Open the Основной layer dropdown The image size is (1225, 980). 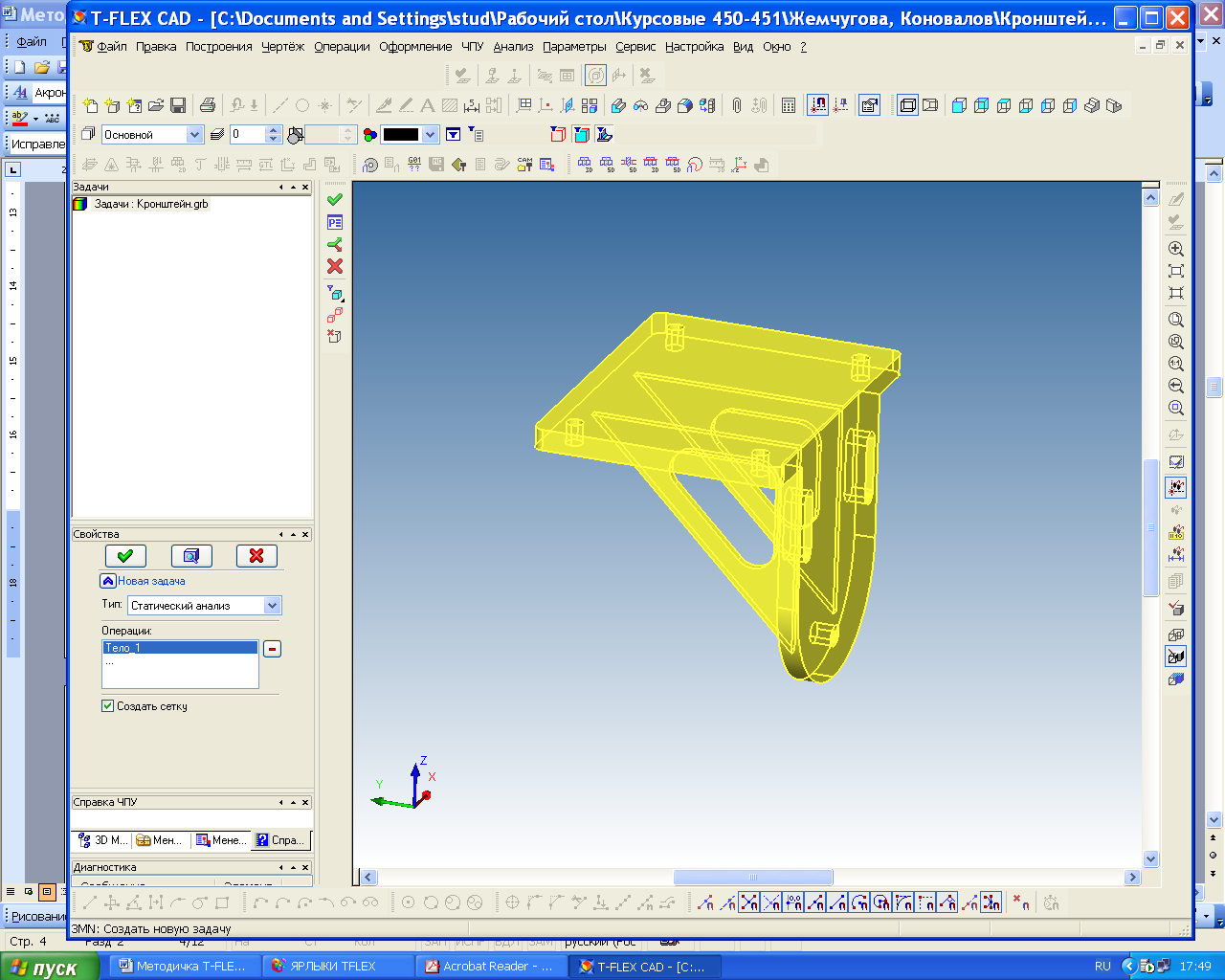tap(194, 135)
